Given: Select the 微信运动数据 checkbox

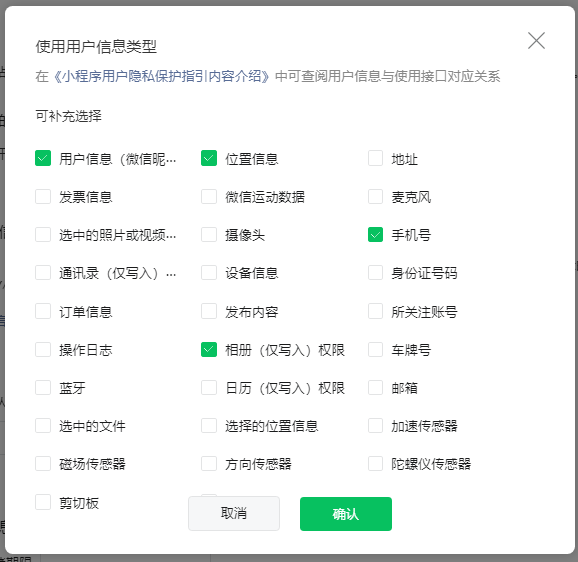Looking at the screenshot, I should click(x=209, y=197).
